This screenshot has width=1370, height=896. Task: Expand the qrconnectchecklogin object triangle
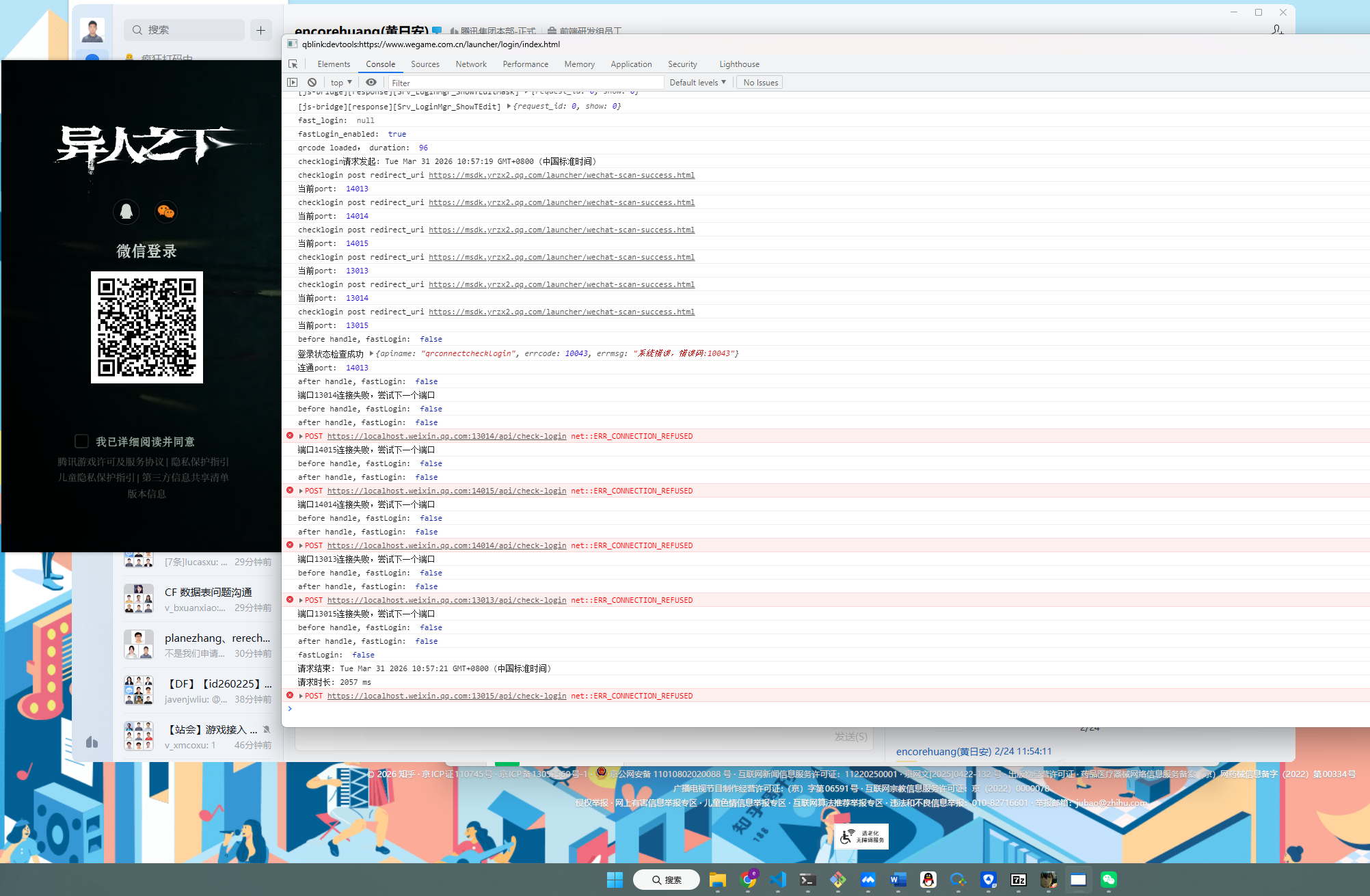pos(371,354)
